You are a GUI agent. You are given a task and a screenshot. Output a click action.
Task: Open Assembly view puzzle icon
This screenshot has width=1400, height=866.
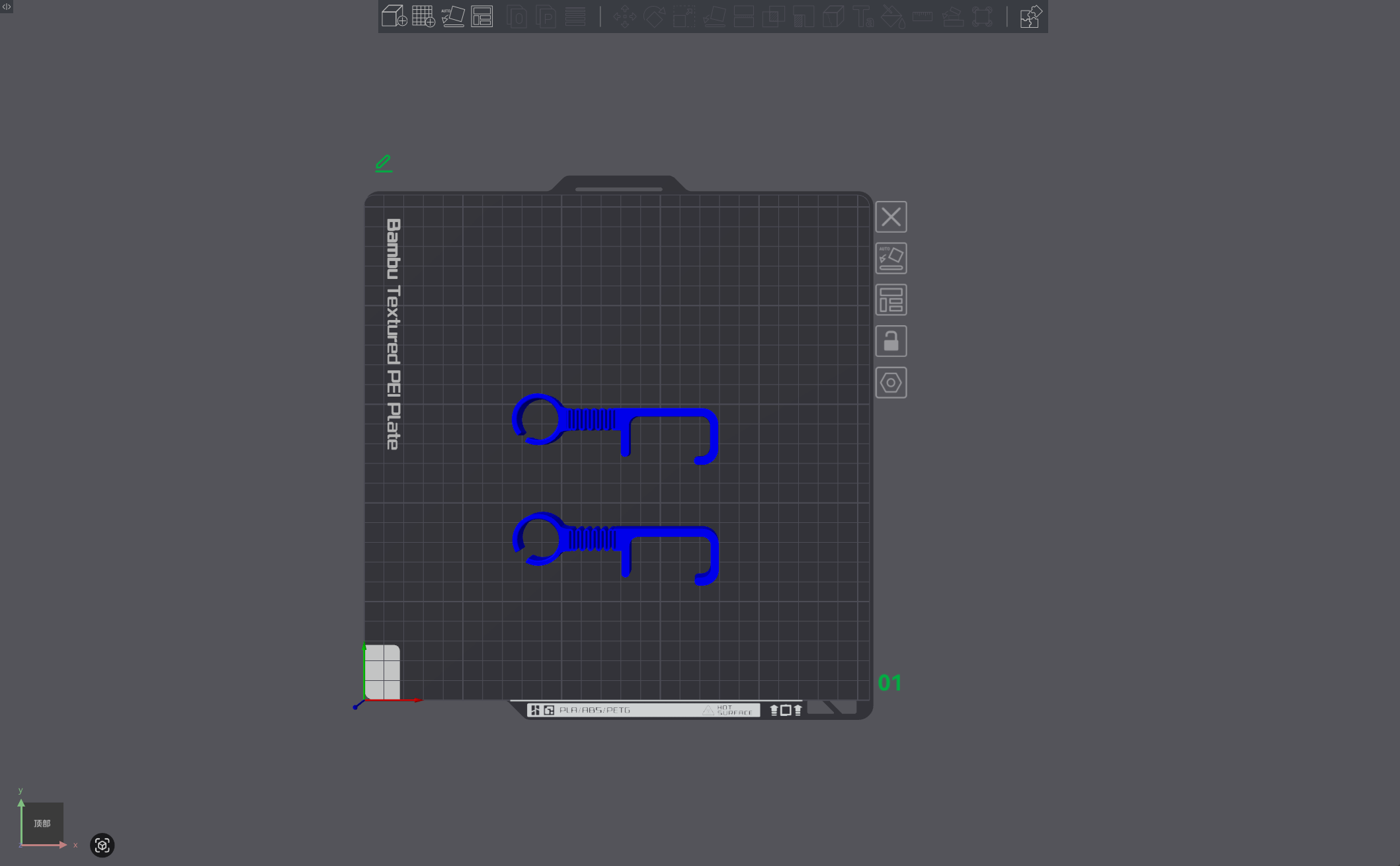point(1030,16)
